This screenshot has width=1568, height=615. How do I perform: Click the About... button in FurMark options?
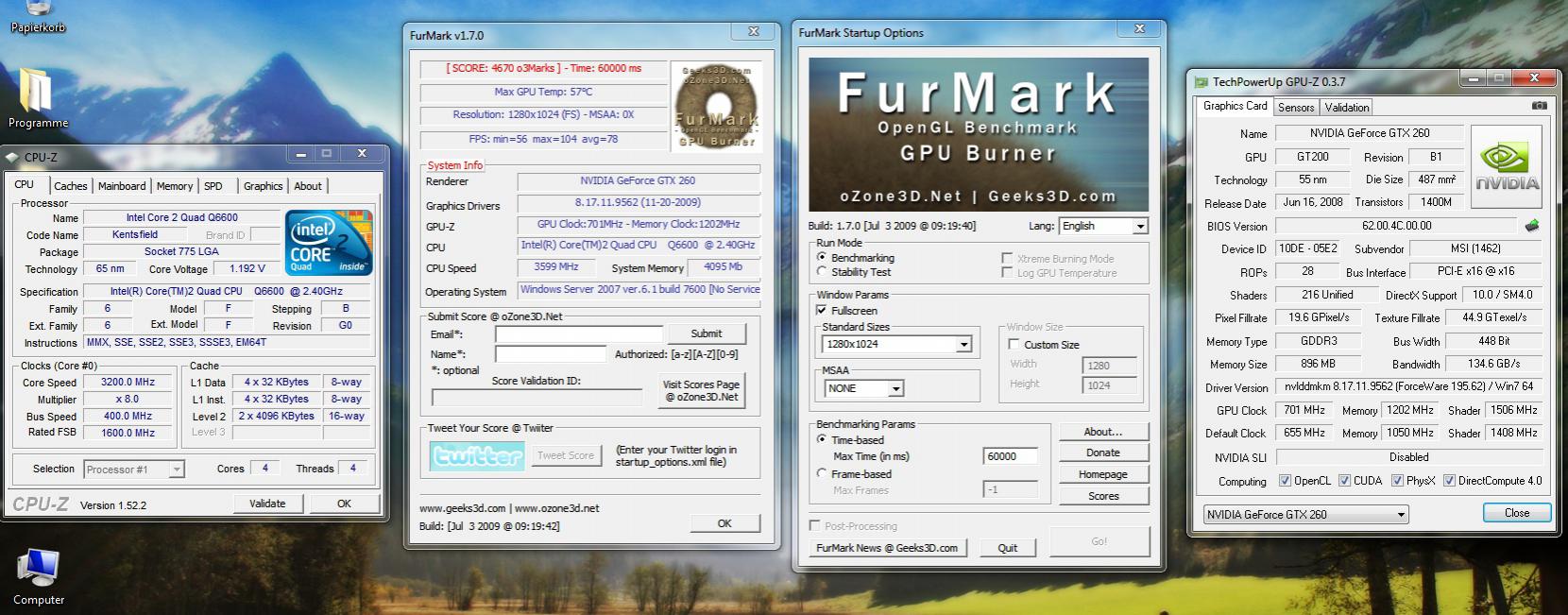(1103, 432)
